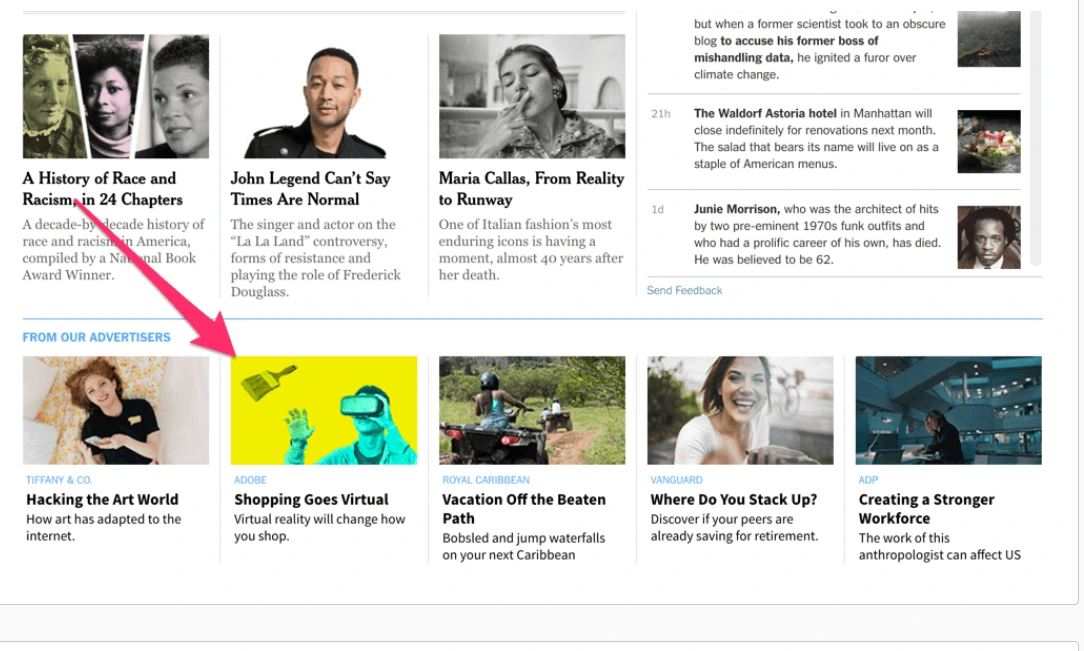
Task: Click the black-and-white Maria Callas photo
Action: pyautogui.click(x=532, y=96)
